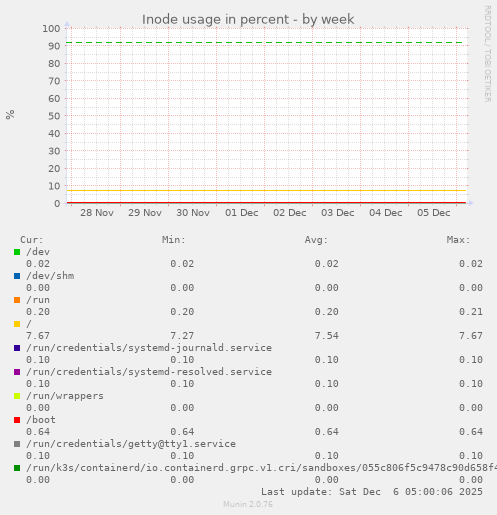Click the "03 Dec" x-axis date label
This screenshot has height=515, width=497.
pyautogui.click(x=338, y=213)
